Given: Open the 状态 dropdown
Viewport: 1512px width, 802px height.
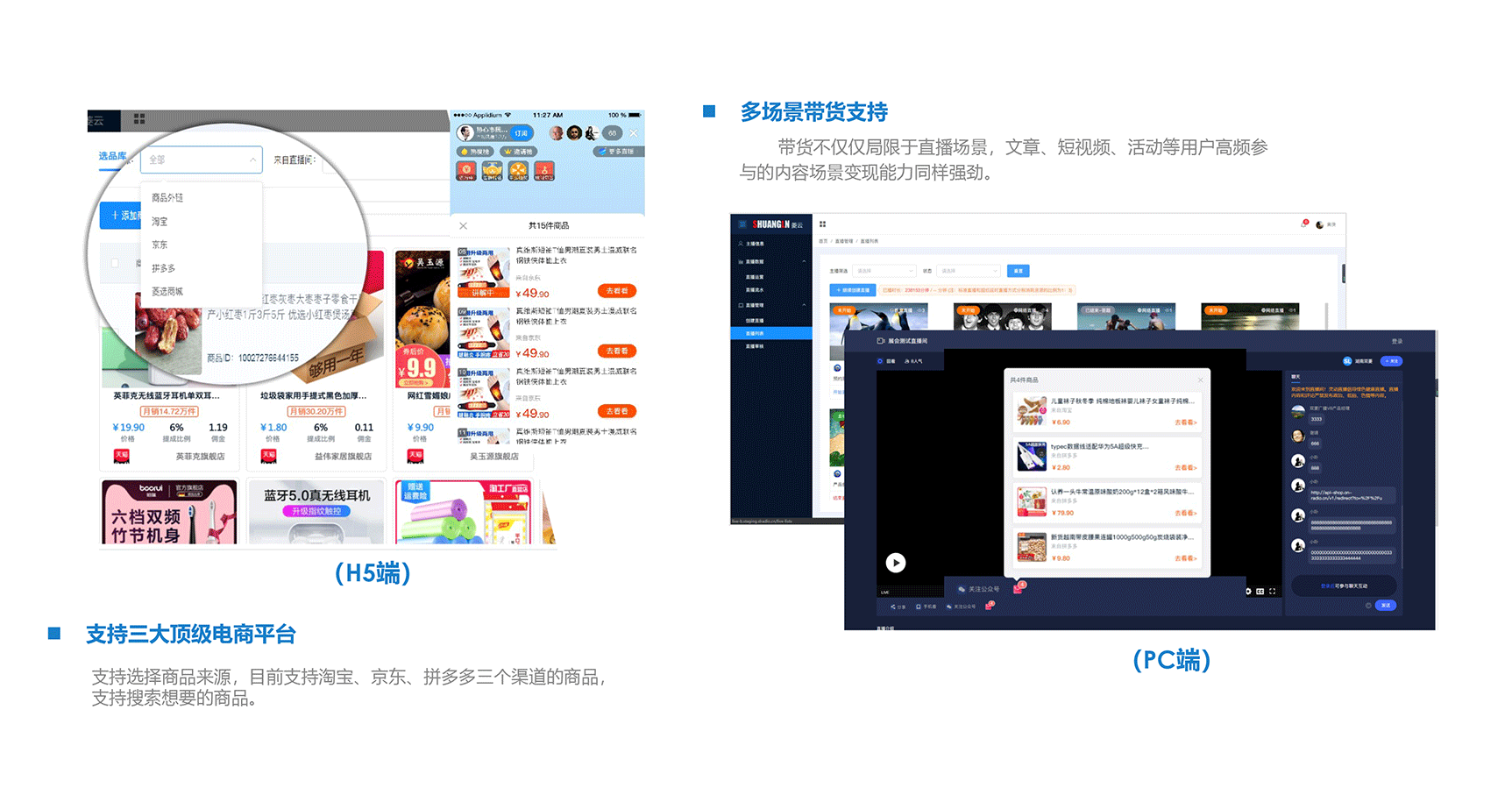Looking at the screenshot, I should [969, 271].
